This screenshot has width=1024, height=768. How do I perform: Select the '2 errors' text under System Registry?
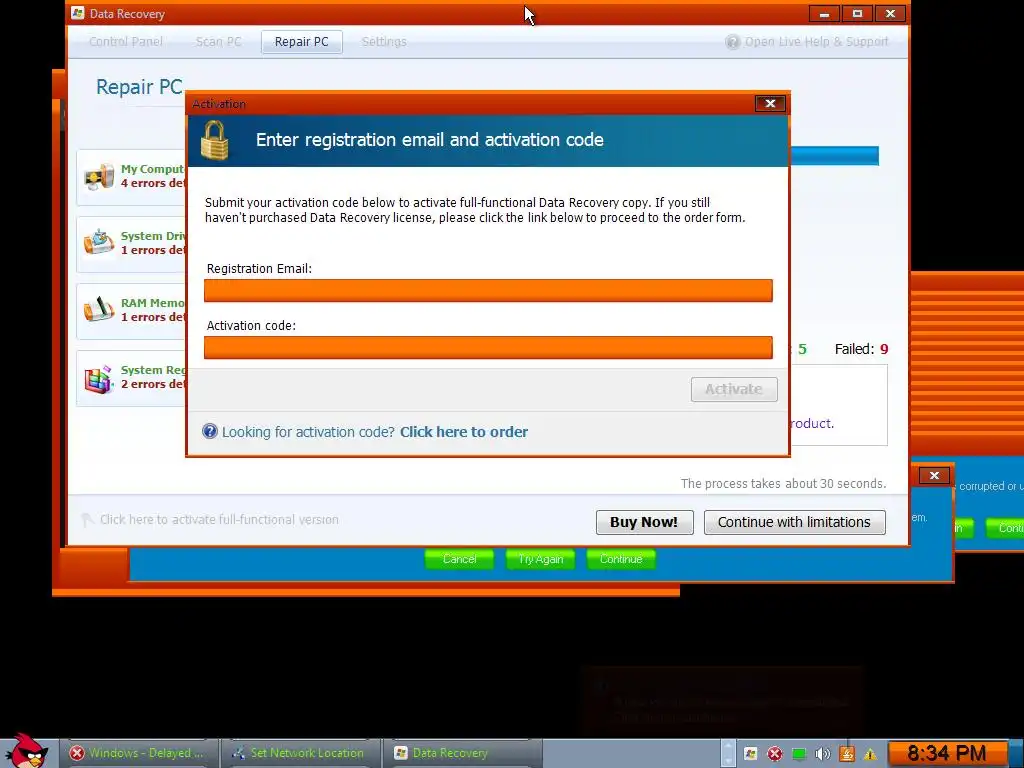click(153, 384)
